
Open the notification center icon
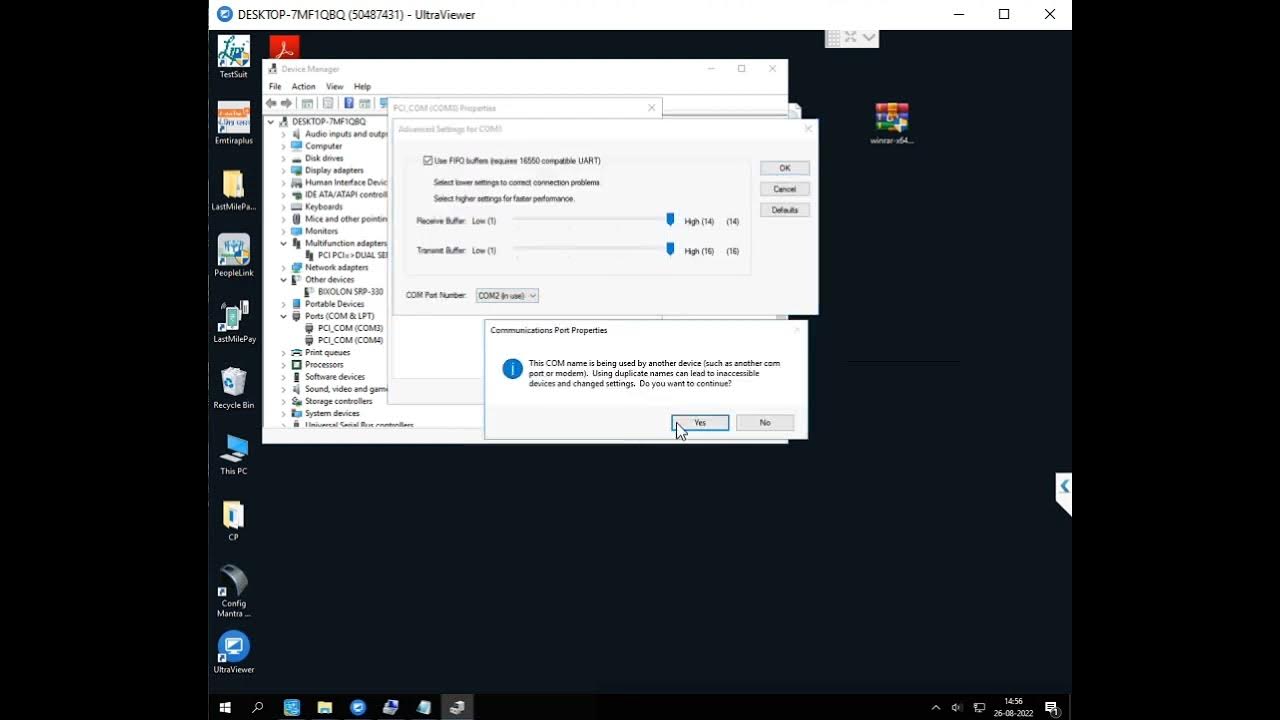pos(1051,707)
